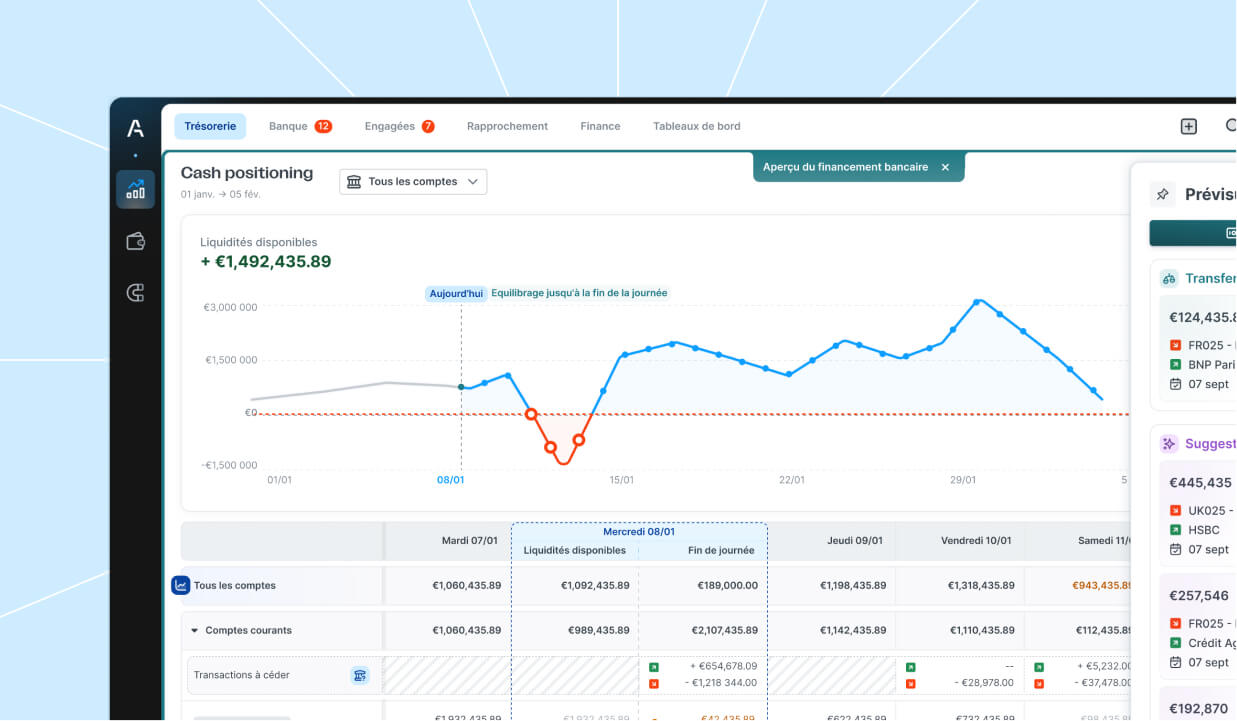Click the Aujourd'hui chart marker

(x=456, y=293)
